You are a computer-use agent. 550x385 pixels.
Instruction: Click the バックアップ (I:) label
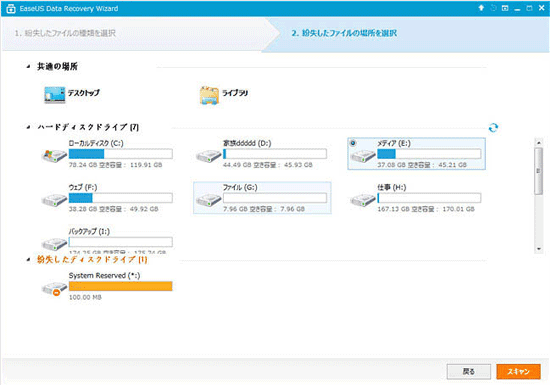point(89,231)
